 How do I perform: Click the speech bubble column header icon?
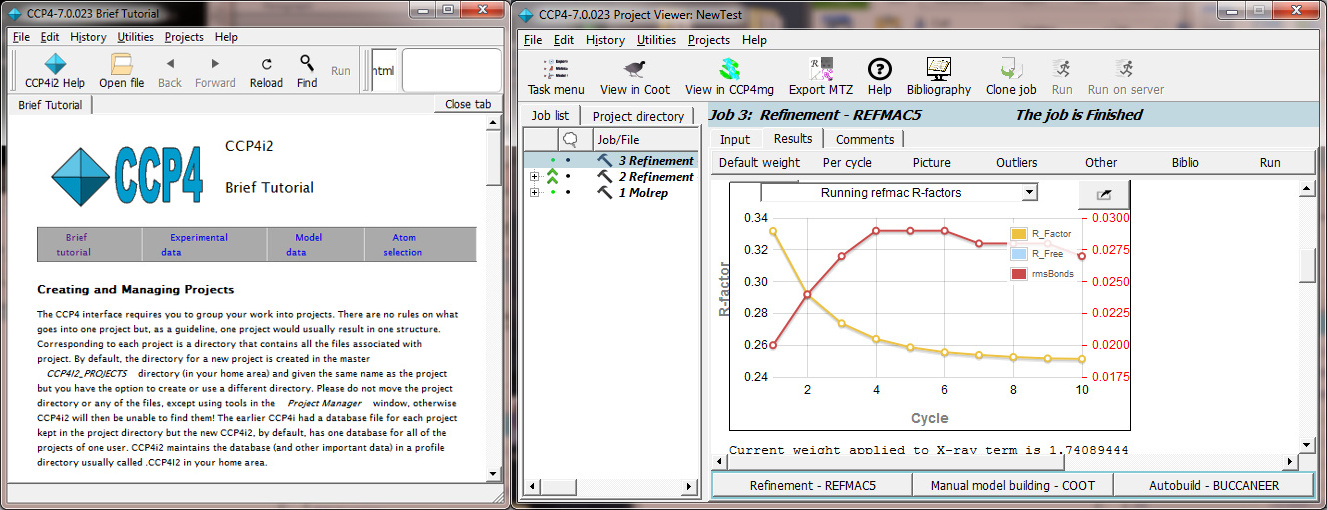[570, 139]
